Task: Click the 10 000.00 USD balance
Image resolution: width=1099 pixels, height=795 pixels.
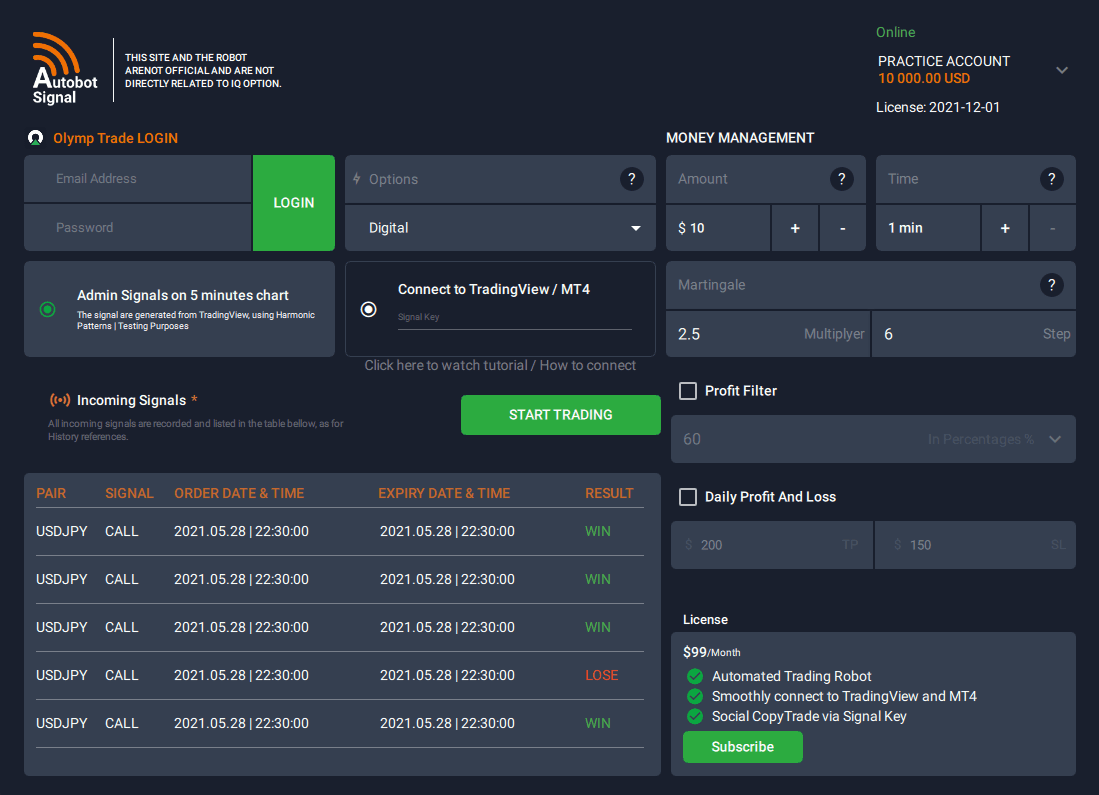Action: [x=924, y=79]
